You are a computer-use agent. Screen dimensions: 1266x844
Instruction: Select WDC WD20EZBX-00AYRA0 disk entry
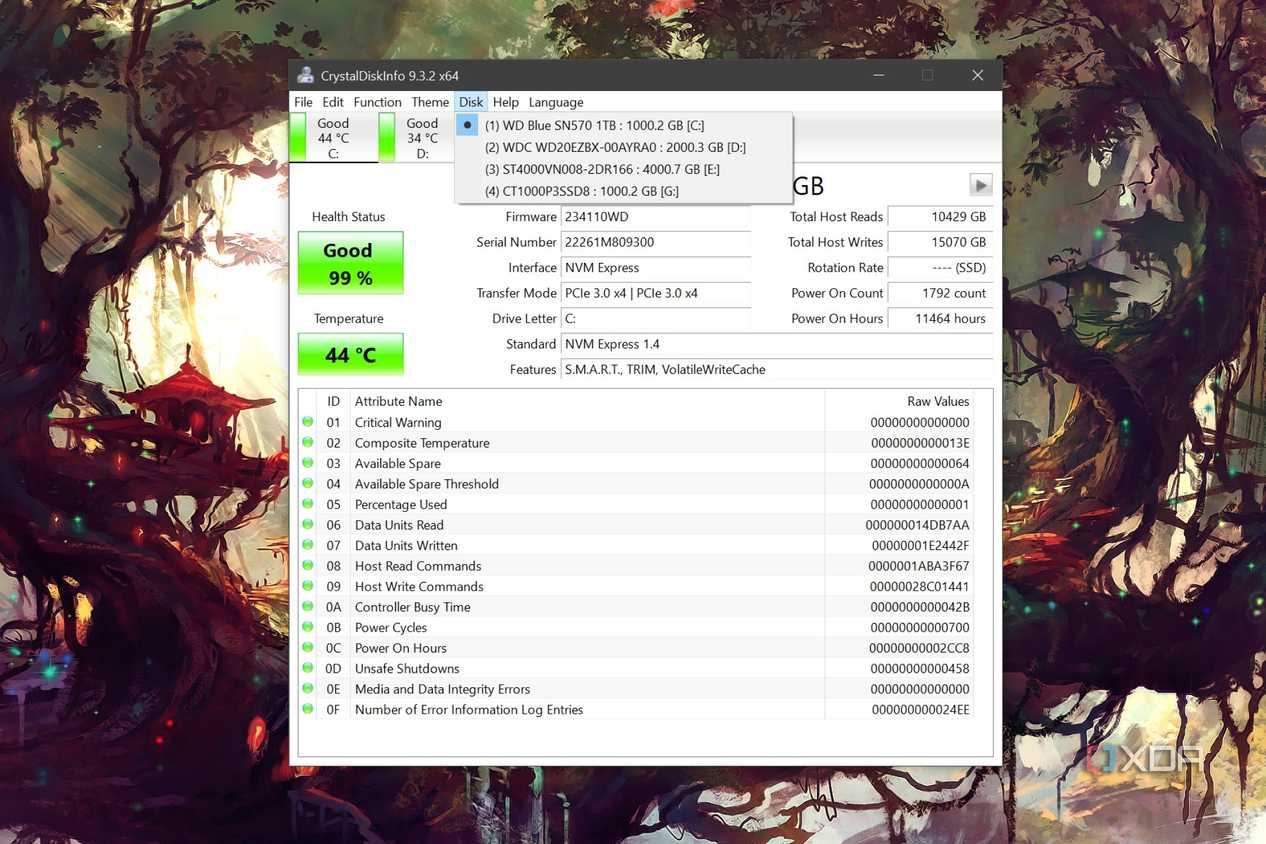point(624,147)
